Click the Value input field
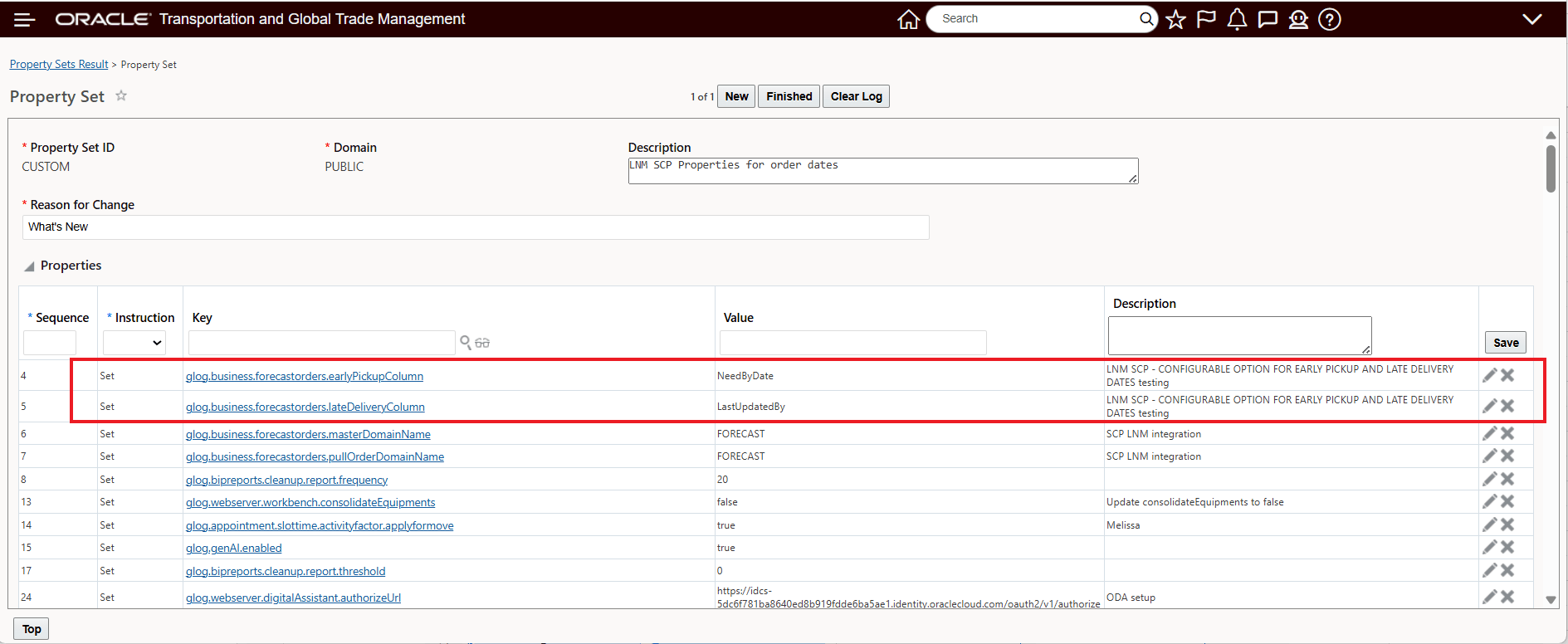This screenshot has width=1568, height=644. pyautogui.click(x=853, y=343)
